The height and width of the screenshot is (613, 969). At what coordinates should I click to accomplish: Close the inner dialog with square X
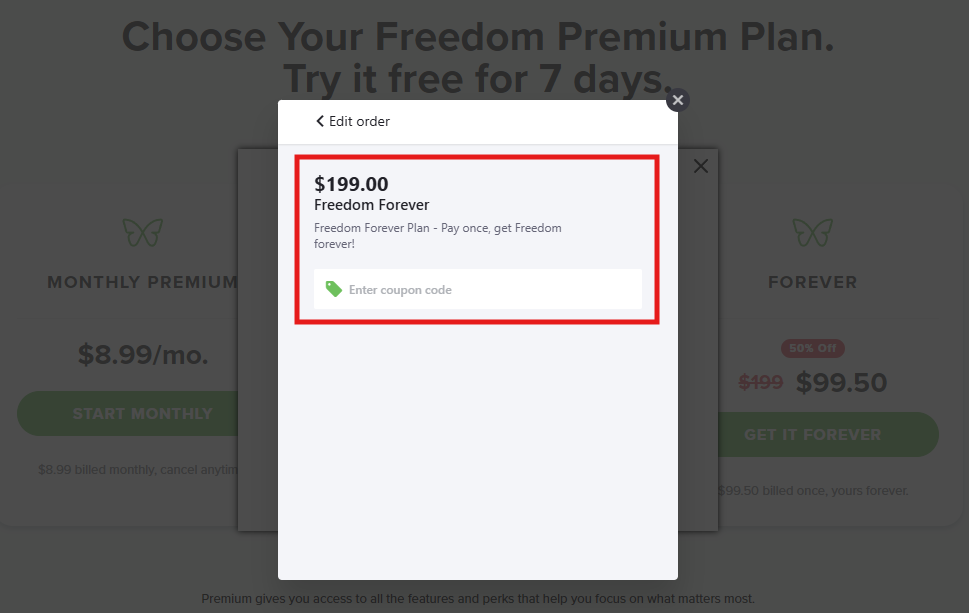click(701, 166)
